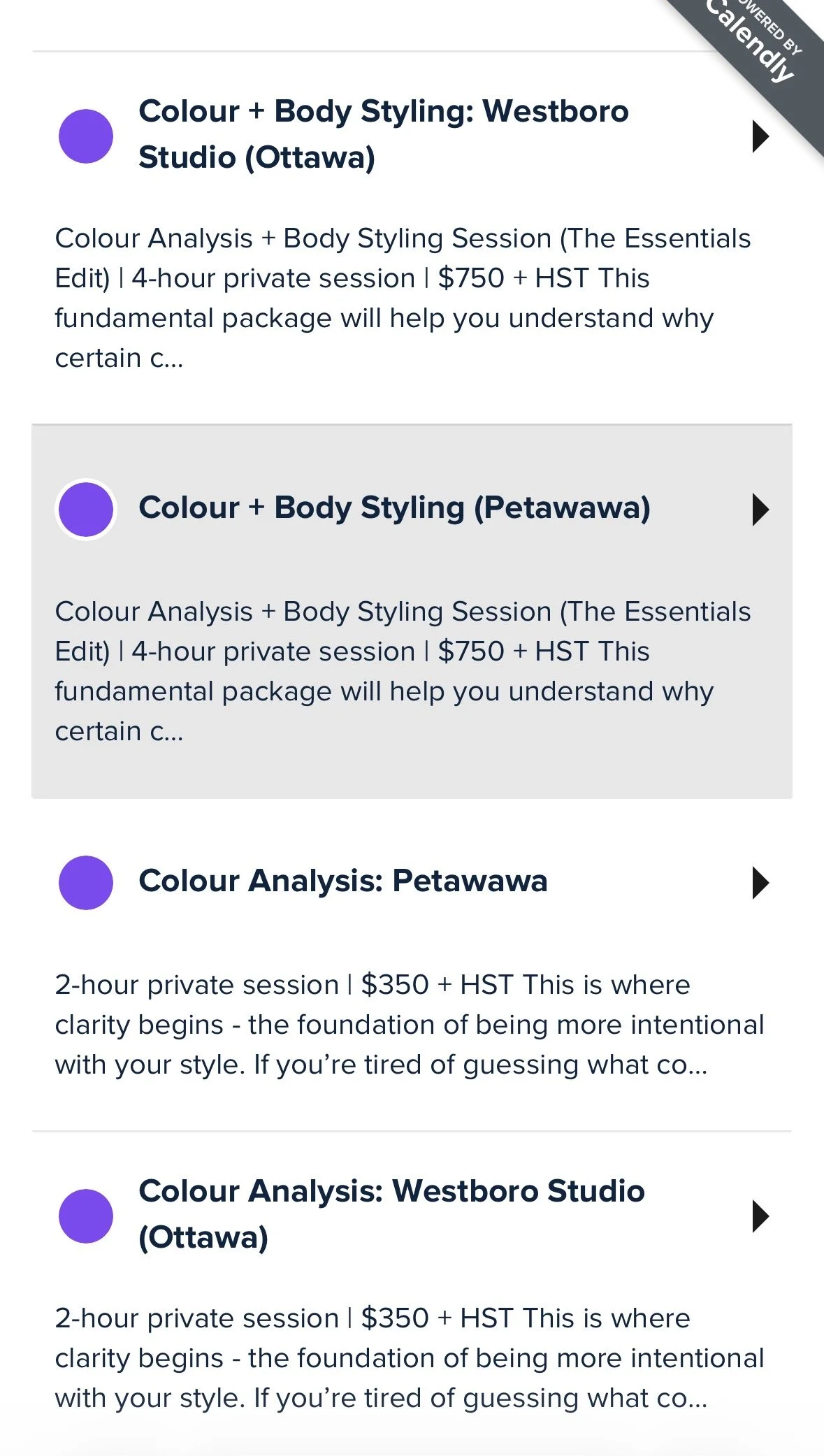Click purple dot beside Westboro Colour + Body Styling
Screen dimensions: 824x1456
click(86, 136)
